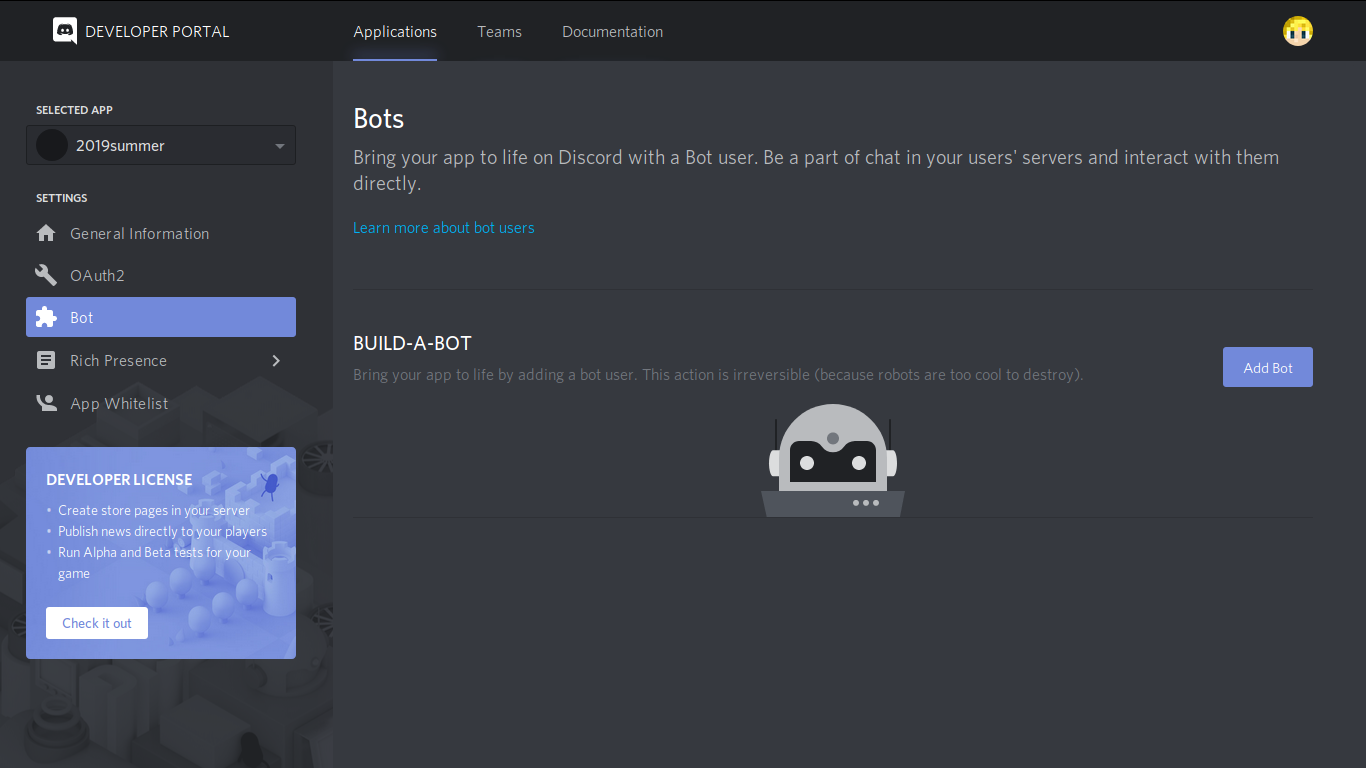Click the 'Bring your app to life on Discord' description
Viewport: 1366px width, 768px height.
(x=816, y=170)
